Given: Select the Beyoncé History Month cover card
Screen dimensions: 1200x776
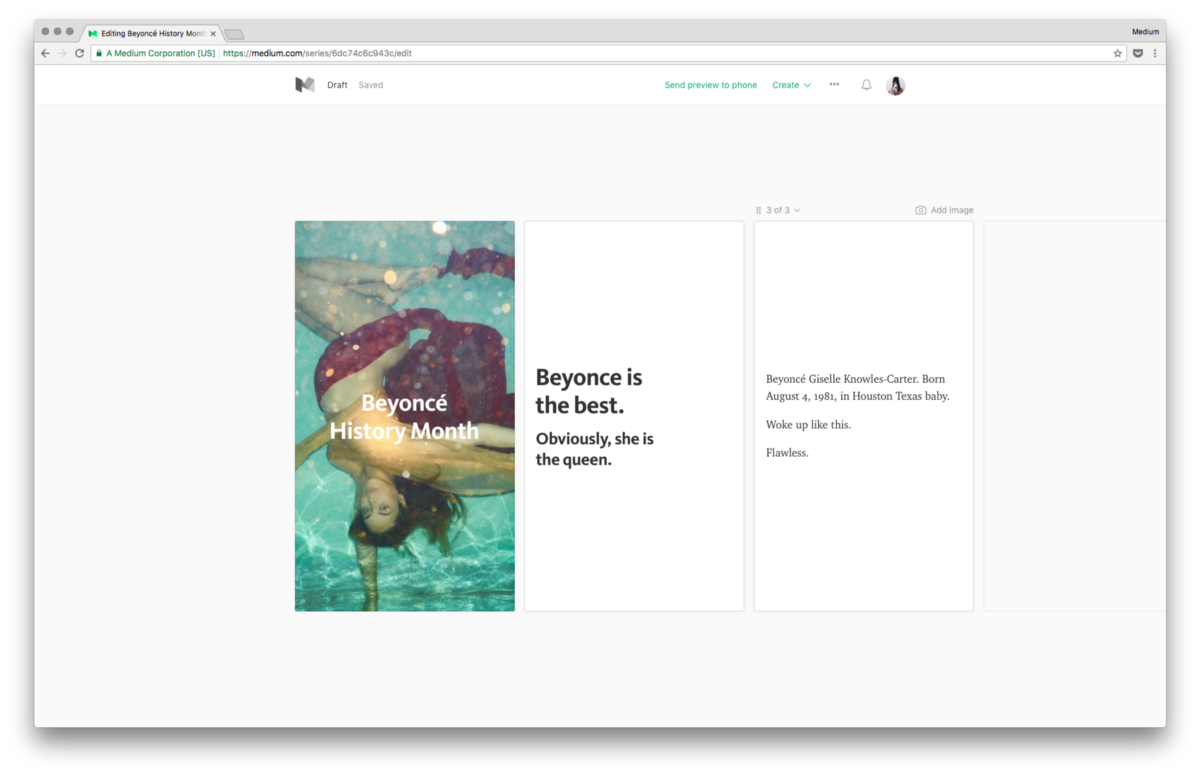Looking at the screenshot, I should click(405, 416).
